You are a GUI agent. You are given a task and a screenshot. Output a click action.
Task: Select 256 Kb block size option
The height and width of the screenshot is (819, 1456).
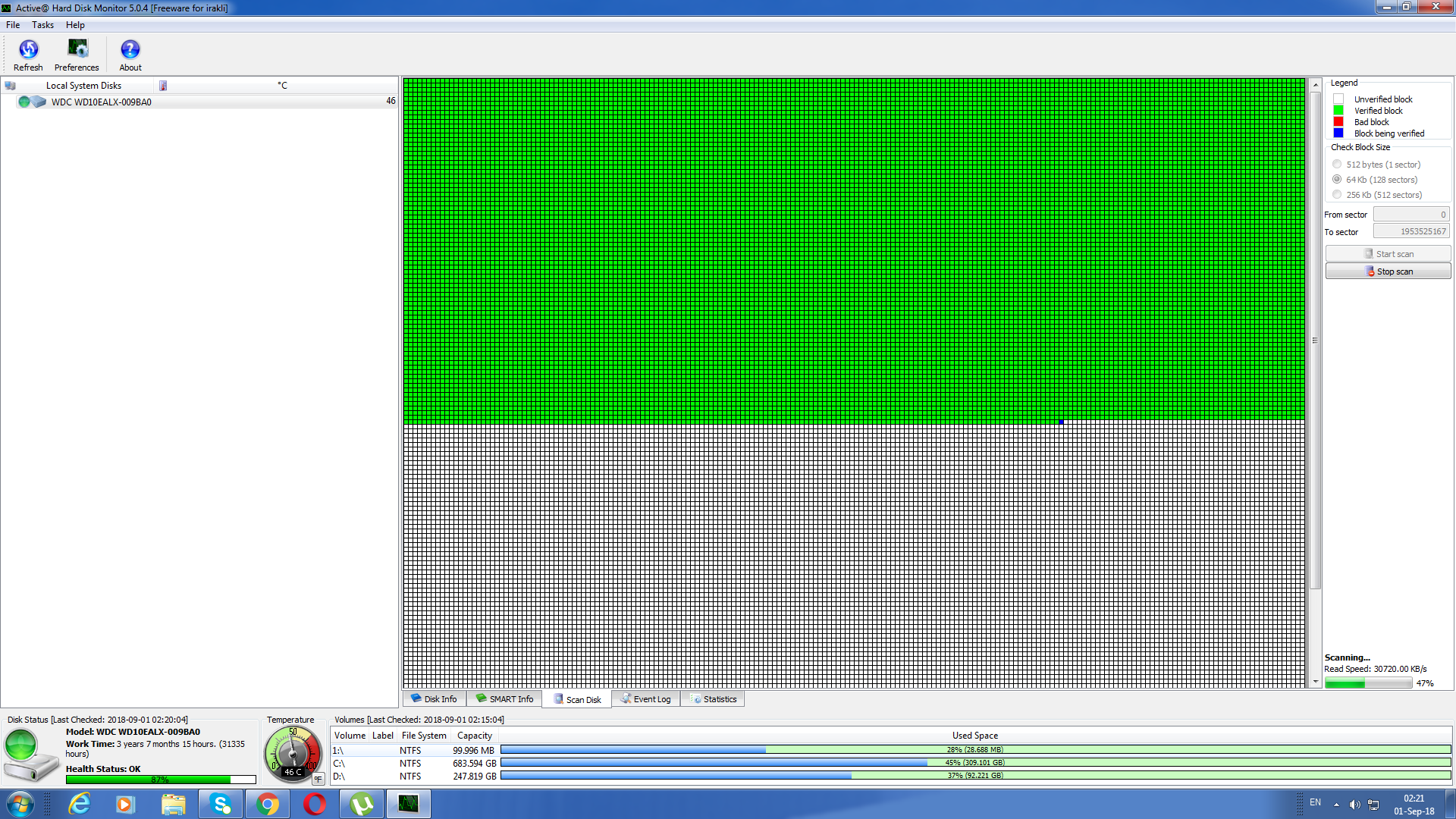tap(1337, 195)
